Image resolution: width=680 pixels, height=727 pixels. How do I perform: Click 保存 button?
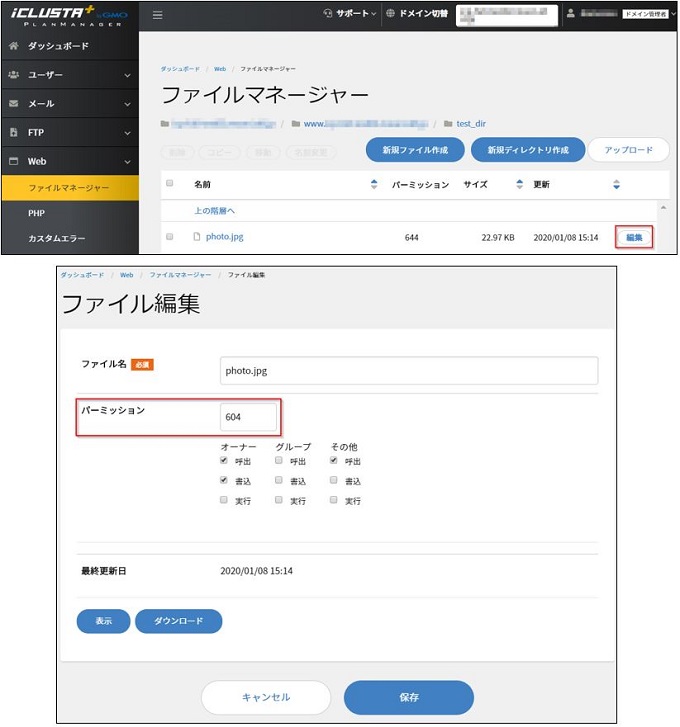[409, 697]
